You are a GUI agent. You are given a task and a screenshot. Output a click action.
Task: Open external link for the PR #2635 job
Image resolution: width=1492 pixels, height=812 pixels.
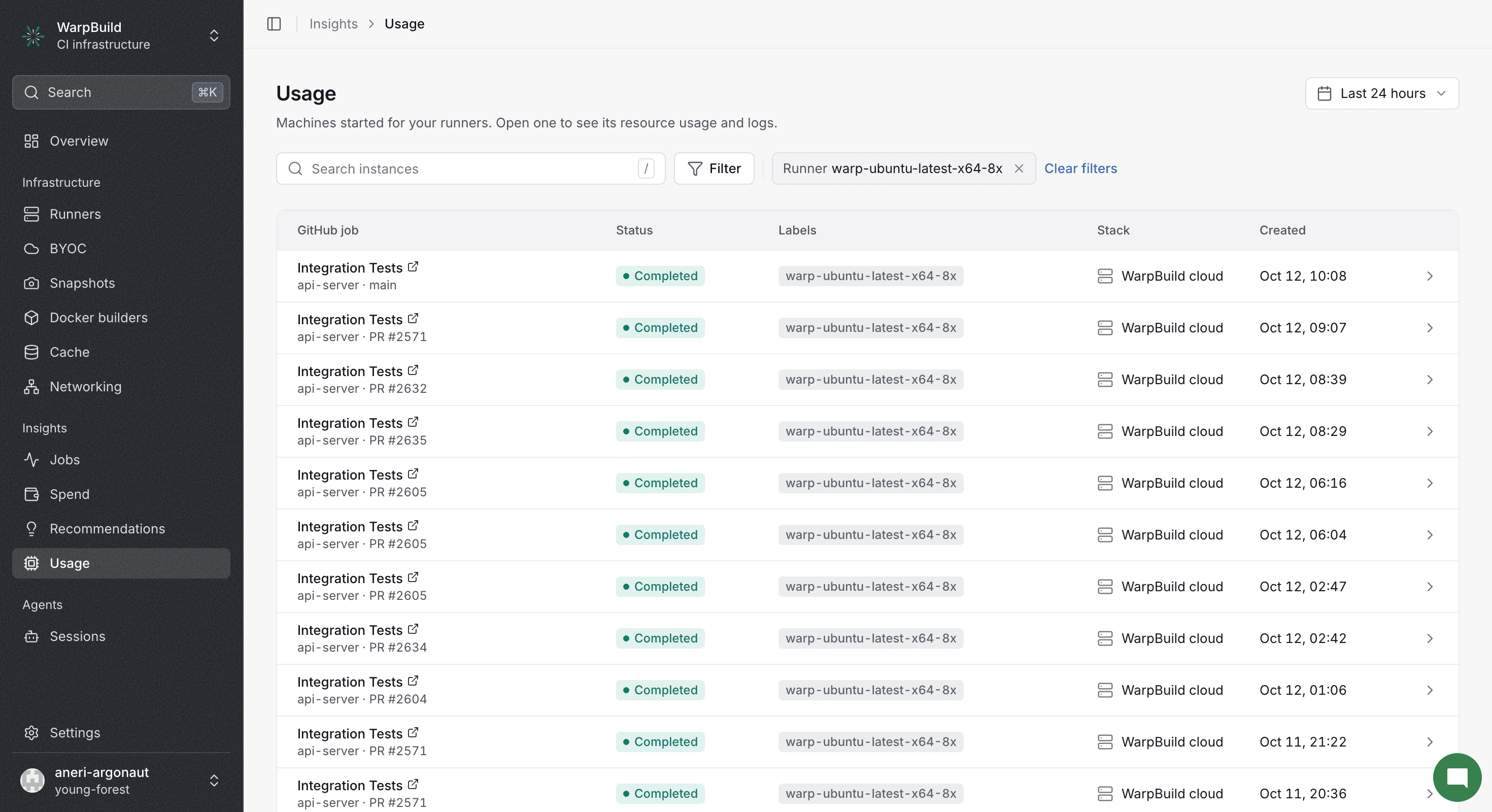coord(413,422)
